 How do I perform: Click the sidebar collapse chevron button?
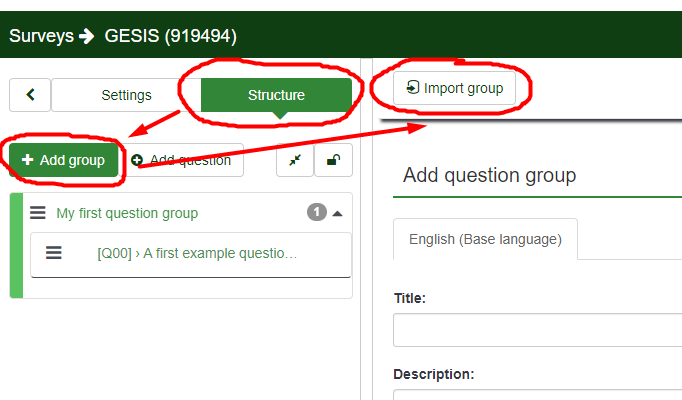[x=30, y=95]
